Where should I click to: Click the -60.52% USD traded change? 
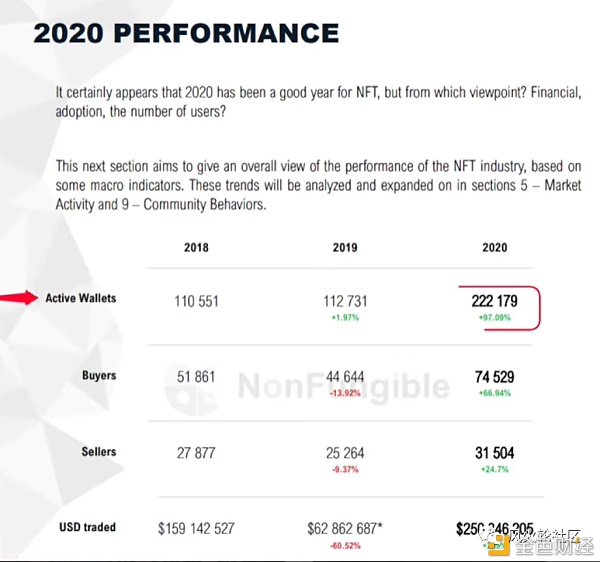pos(345,546)
